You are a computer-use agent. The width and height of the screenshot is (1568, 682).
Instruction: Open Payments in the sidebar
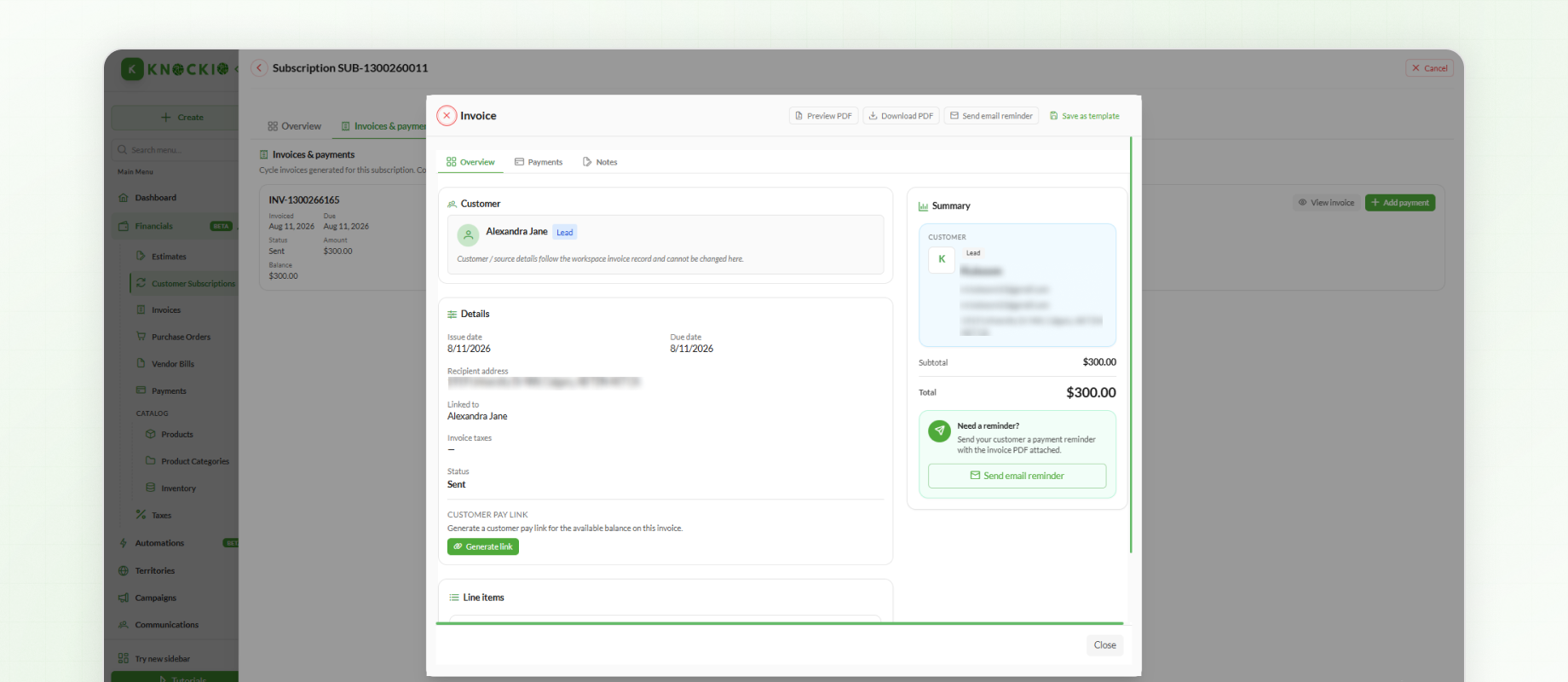pyautogui.click(x=169, y=391)
